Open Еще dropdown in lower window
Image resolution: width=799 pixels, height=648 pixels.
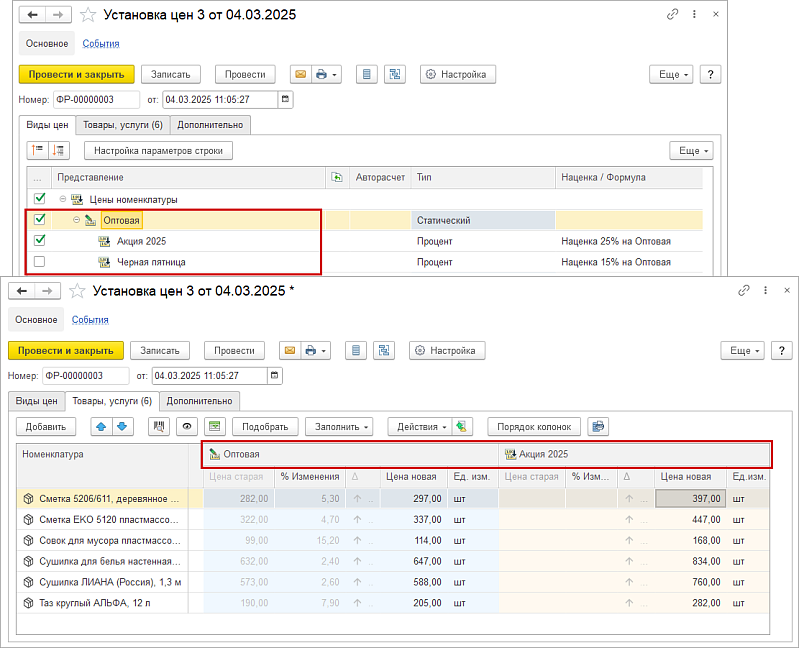click(742, 350)
